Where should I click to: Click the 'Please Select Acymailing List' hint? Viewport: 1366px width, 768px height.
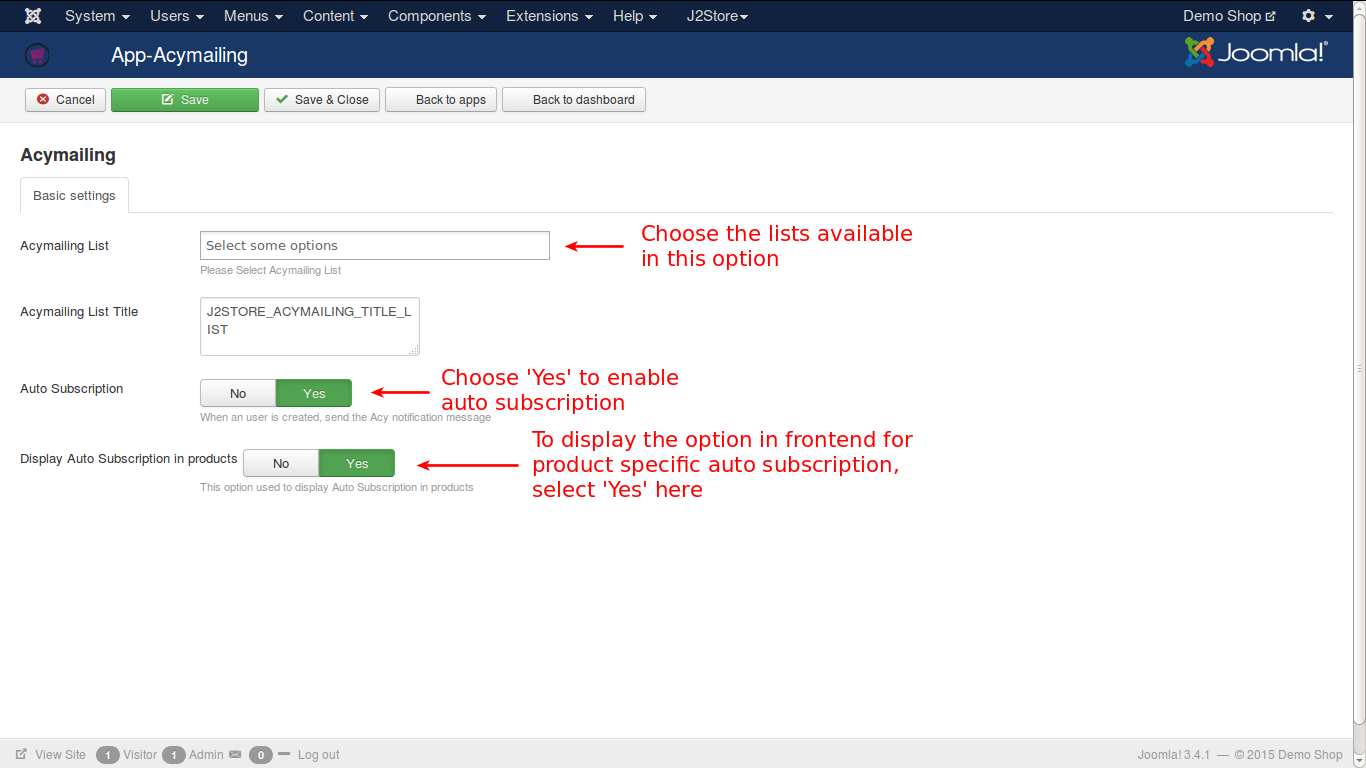pos(270,271)
